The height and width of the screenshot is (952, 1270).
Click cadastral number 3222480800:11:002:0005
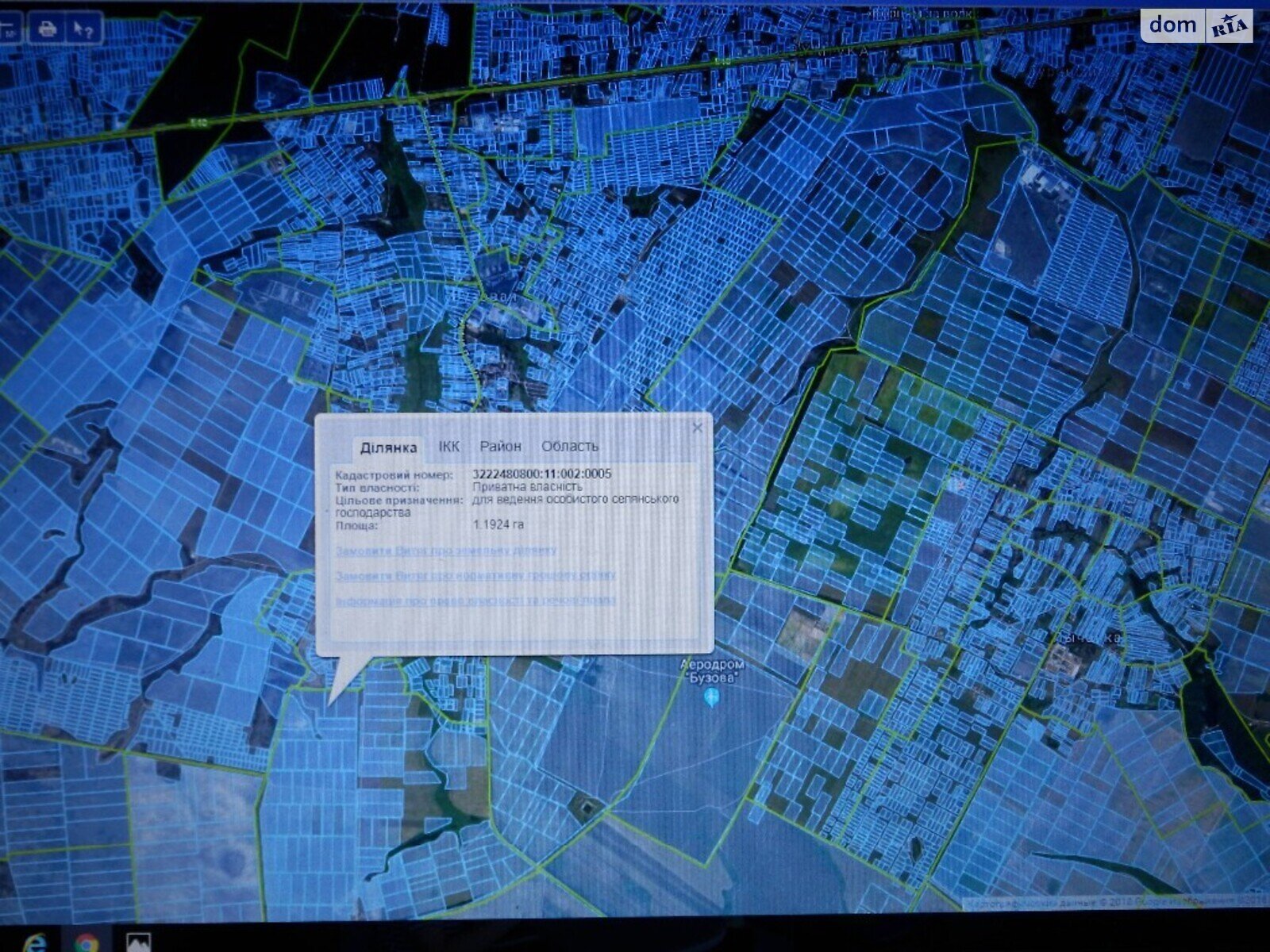(x=542, y=474)
